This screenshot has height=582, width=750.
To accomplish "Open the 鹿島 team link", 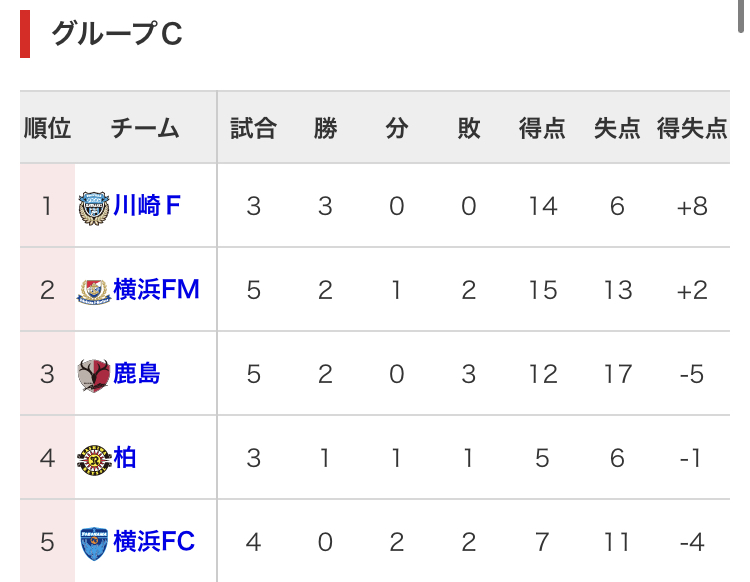I will [136, 373].
